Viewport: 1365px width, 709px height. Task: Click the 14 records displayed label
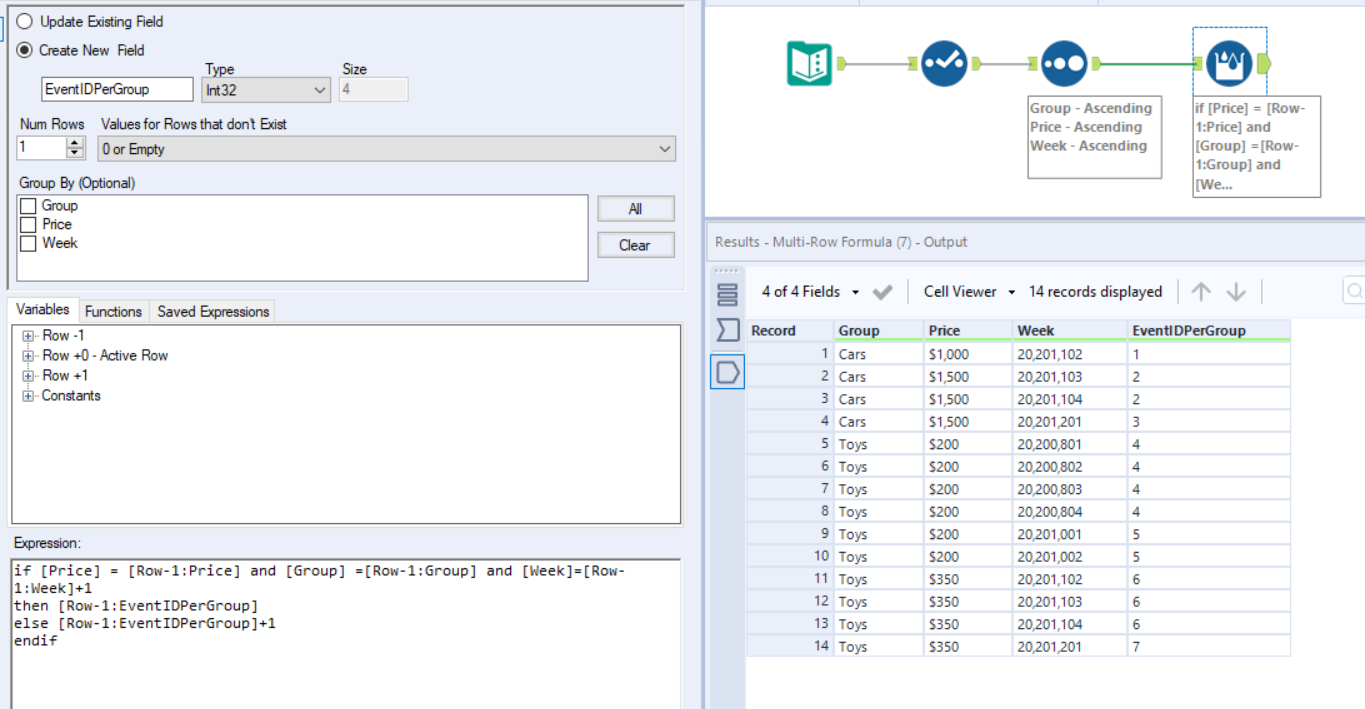1095,292
